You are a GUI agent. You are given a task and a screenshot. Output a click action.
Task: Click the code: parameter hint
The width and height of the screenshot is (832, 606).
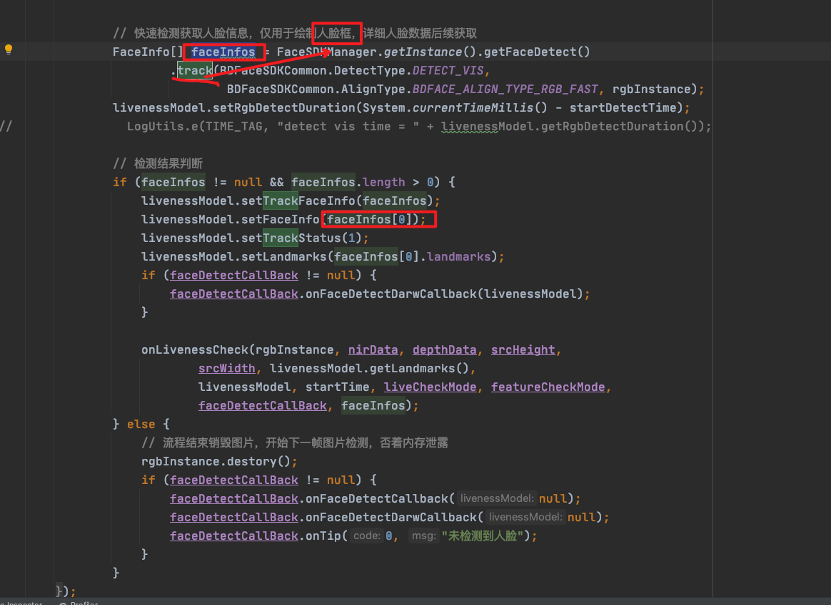(x=367, y=536)
